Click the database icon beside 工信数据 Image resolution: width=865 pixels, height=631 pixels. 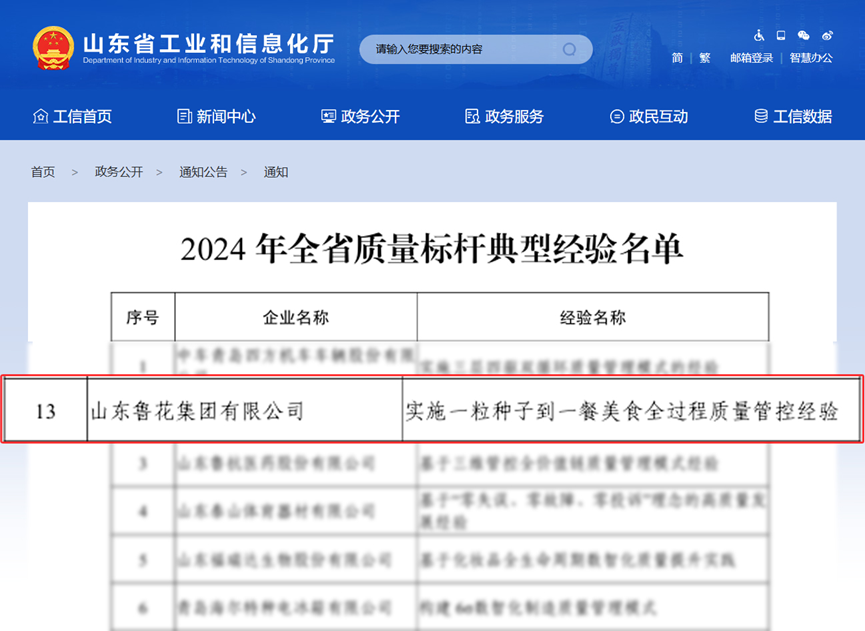(761, 116)
